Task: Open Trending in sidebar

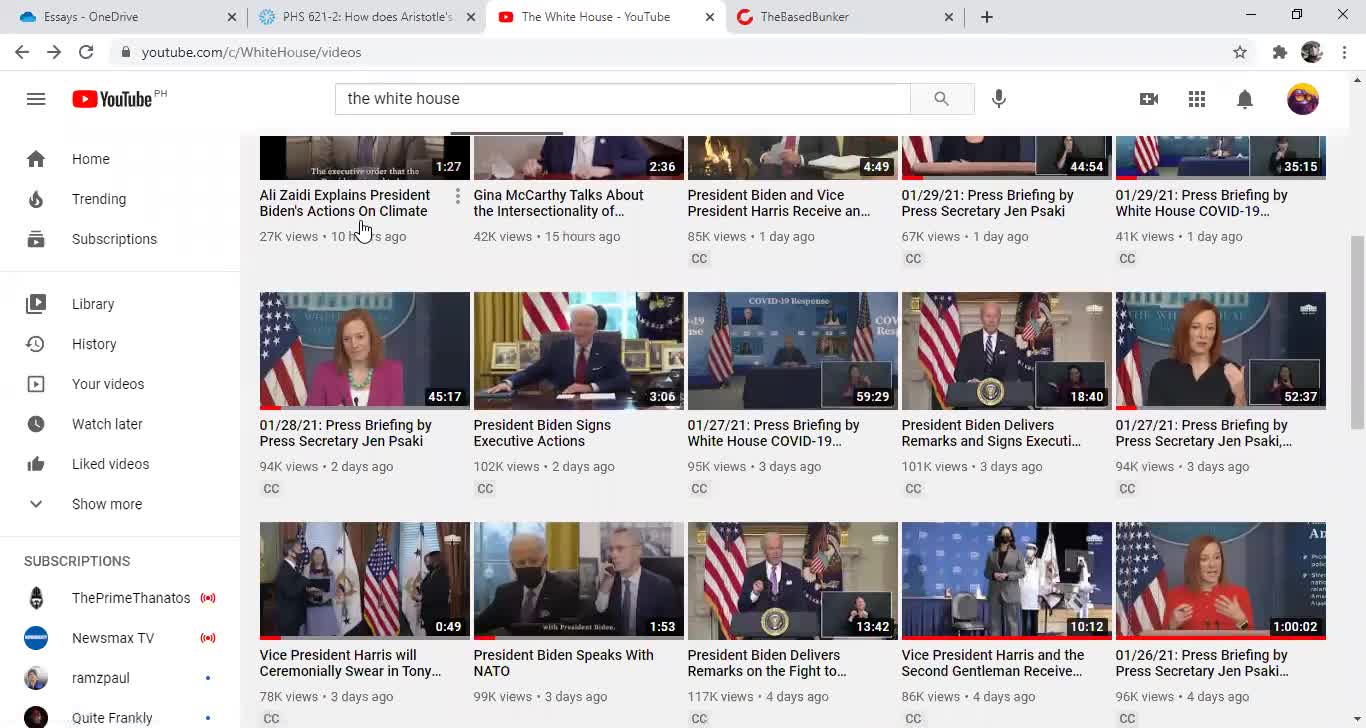Action: (120, 199)
